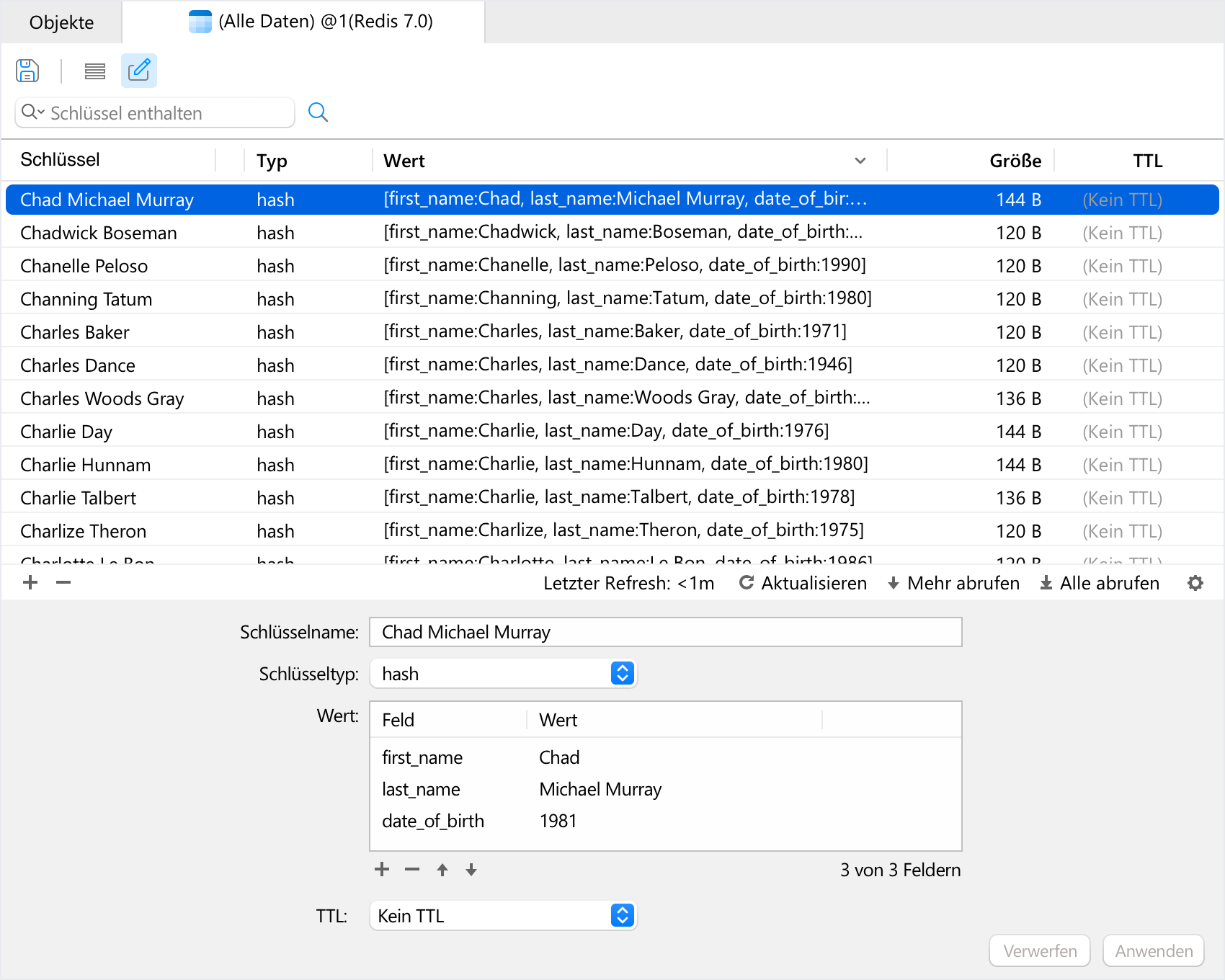The width and height of the screenshot is (1225, 980).
Task: Click the first_name field row
Action: pos(666,757)
